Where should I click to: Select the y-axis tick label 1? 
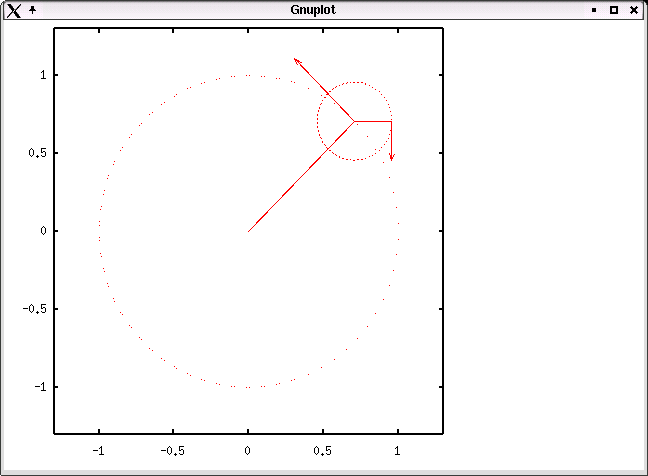(x=42, y=75)
